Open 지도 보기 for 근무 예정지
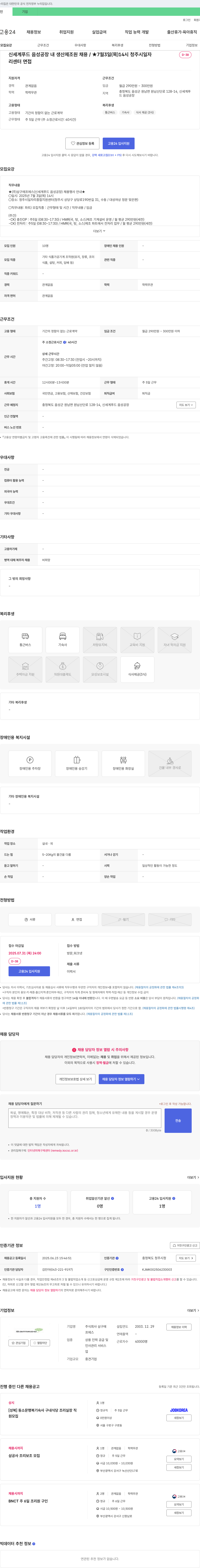Screen dimensions: 200x1568 click(x=186, y=405)
